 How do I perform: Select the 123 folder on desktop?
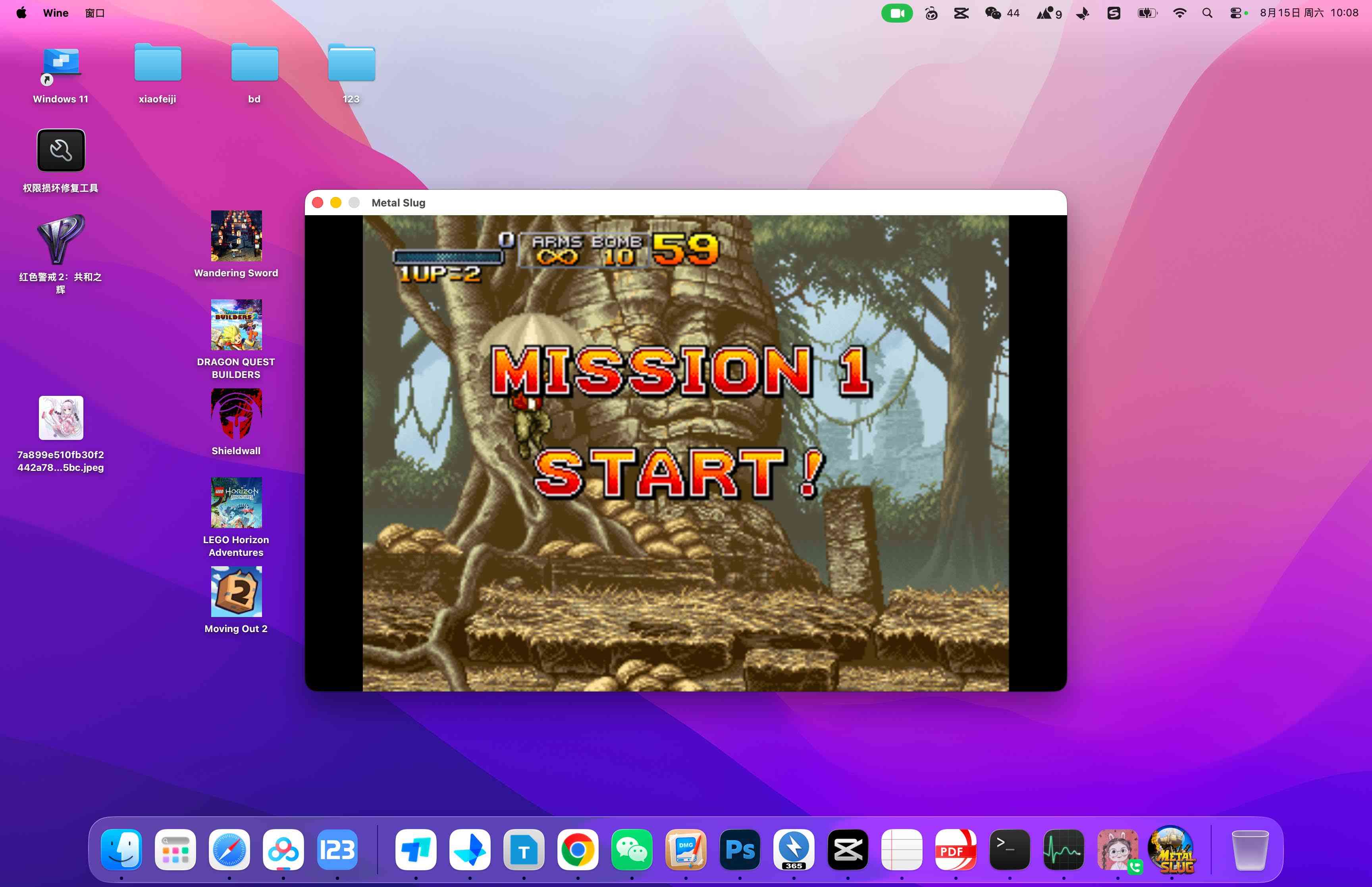tap(351, 62)
